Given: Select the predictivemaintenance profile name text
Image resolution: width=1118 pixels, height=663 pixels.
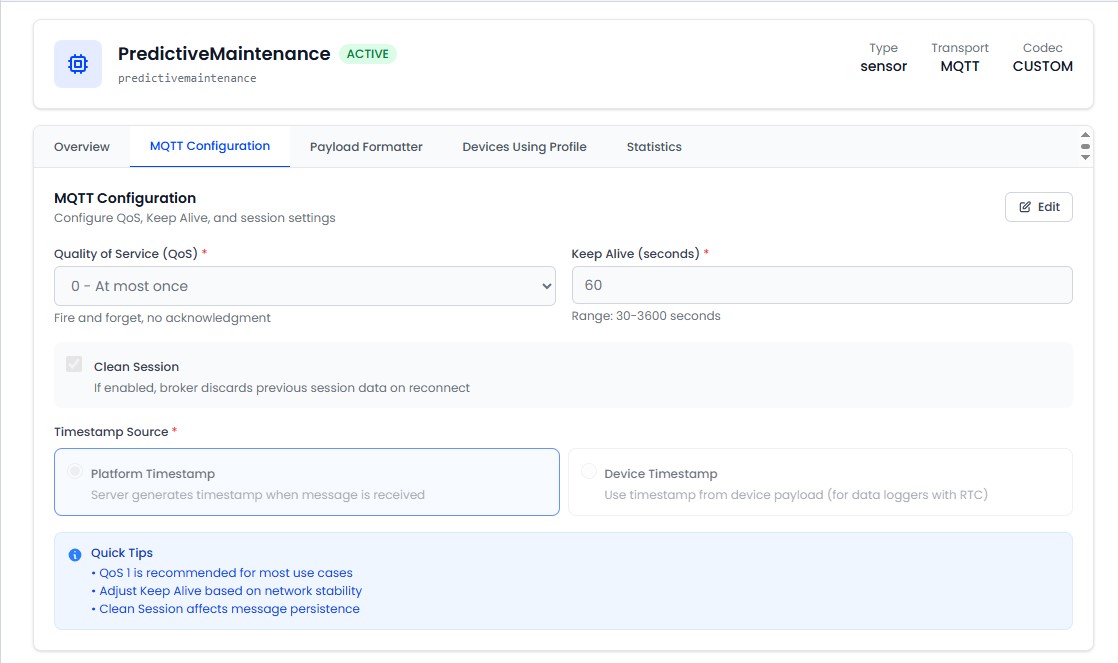Looking at the screenshot, I should pyautogui.click(x=186, y=76).
